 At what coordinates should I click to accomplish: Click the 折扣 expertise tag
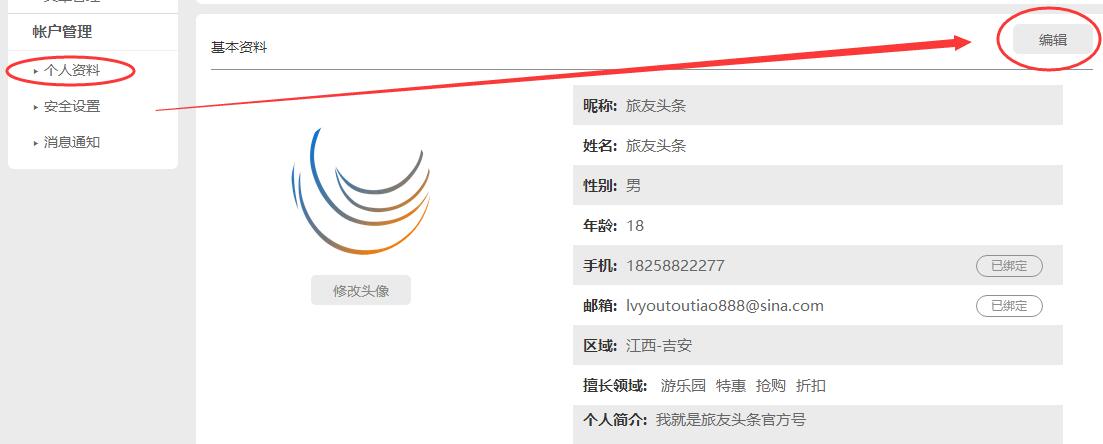(x=810, y=386)
